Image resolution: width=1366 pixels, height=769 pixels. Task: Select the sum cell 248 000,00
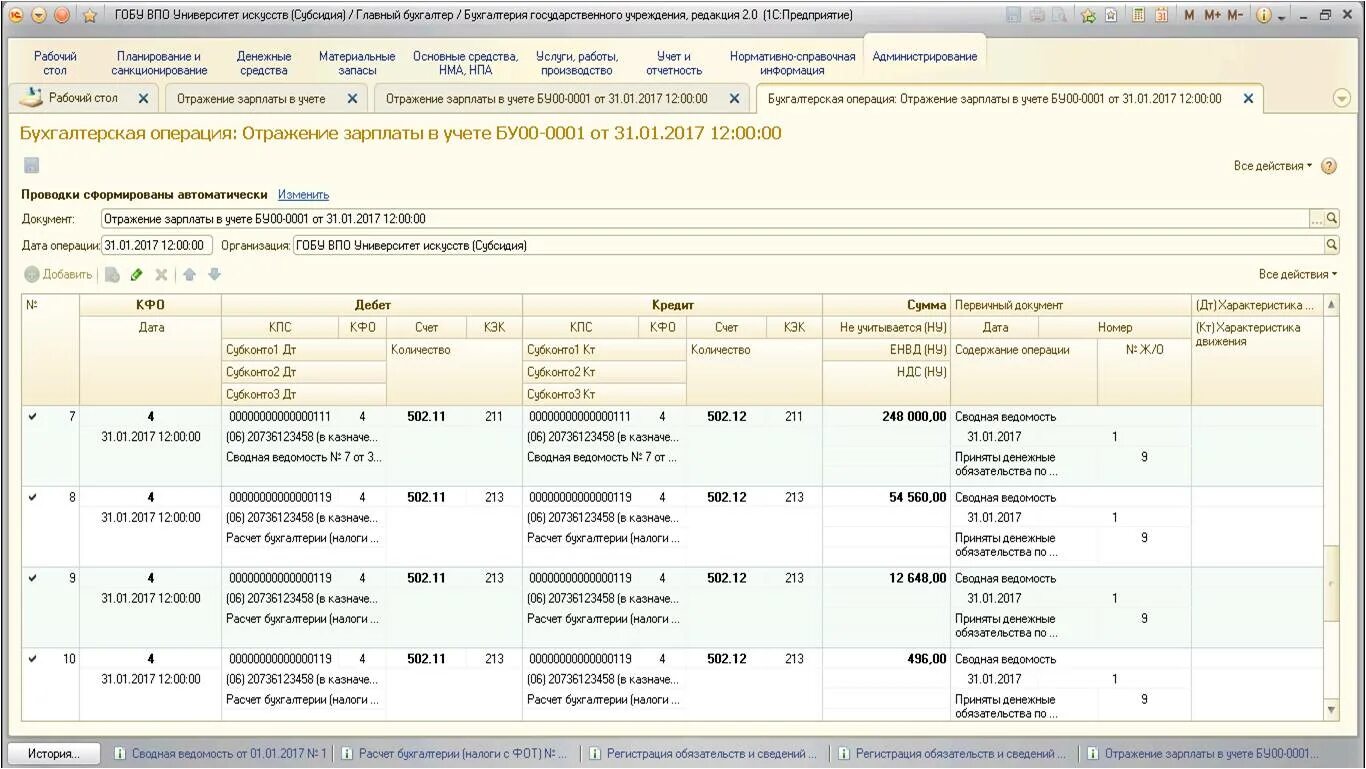point(885,417)
